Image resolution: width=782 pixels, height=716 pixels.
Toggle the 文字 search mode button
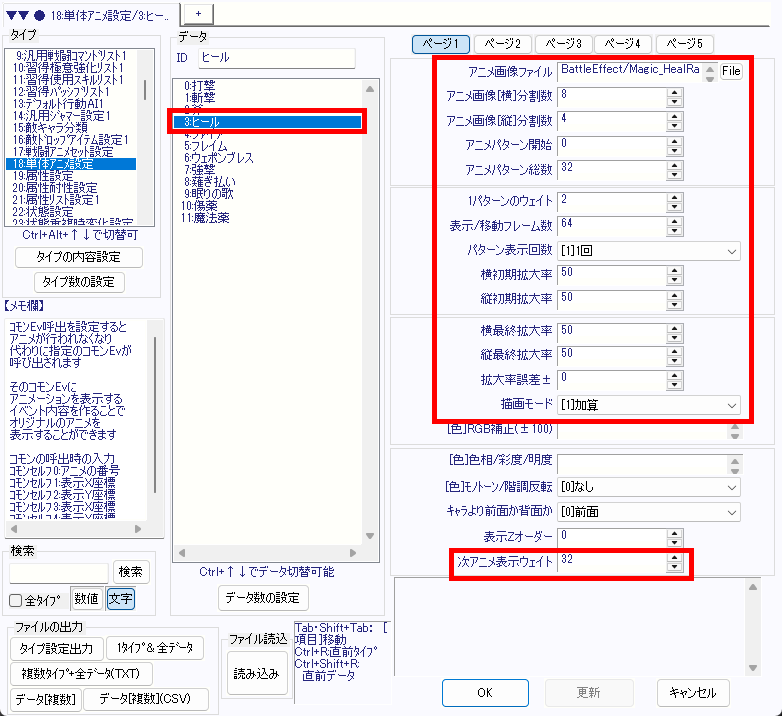(120, 599)
